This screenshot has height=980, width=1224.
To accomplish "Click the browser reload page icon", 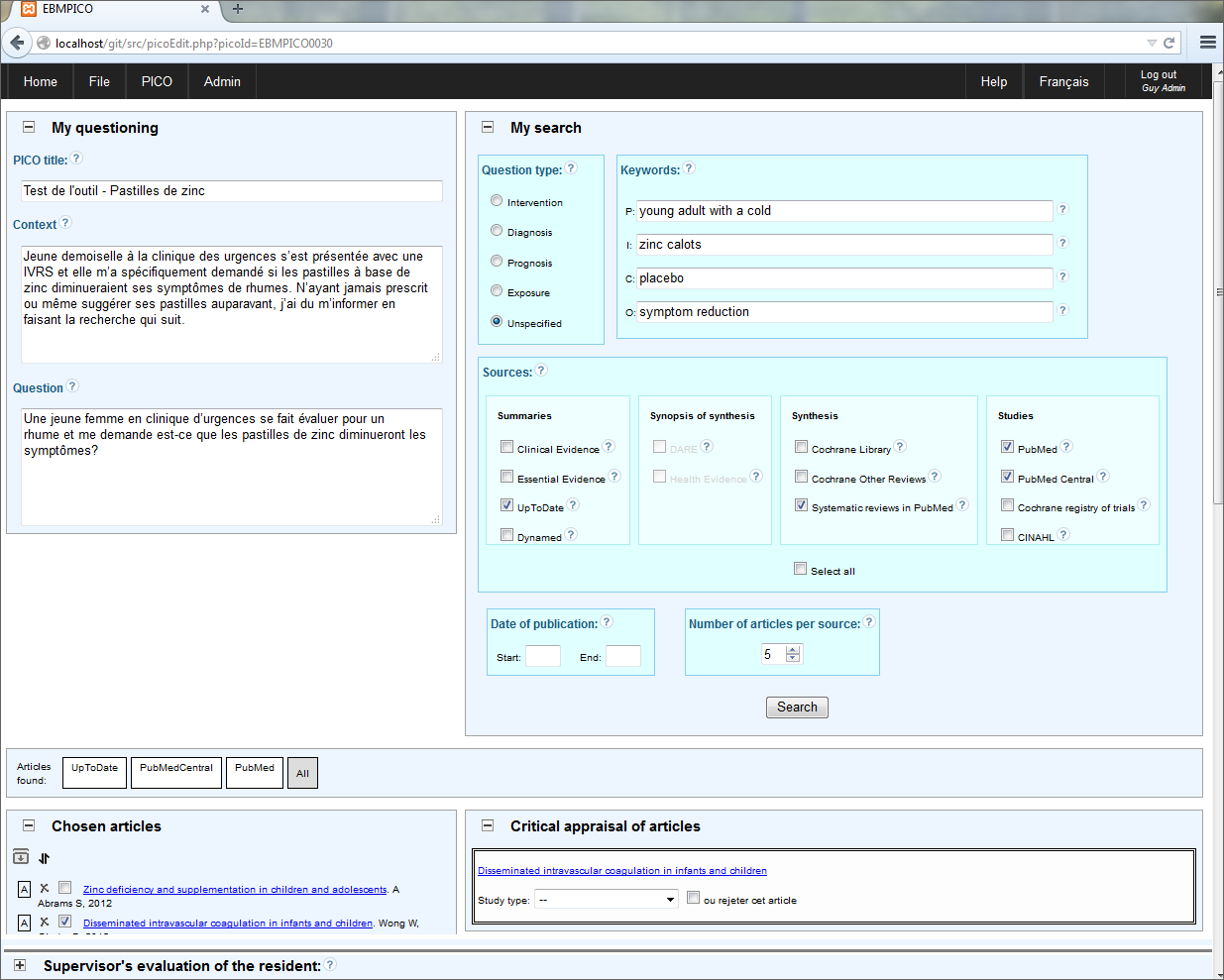I will [x=1168, y=44].
